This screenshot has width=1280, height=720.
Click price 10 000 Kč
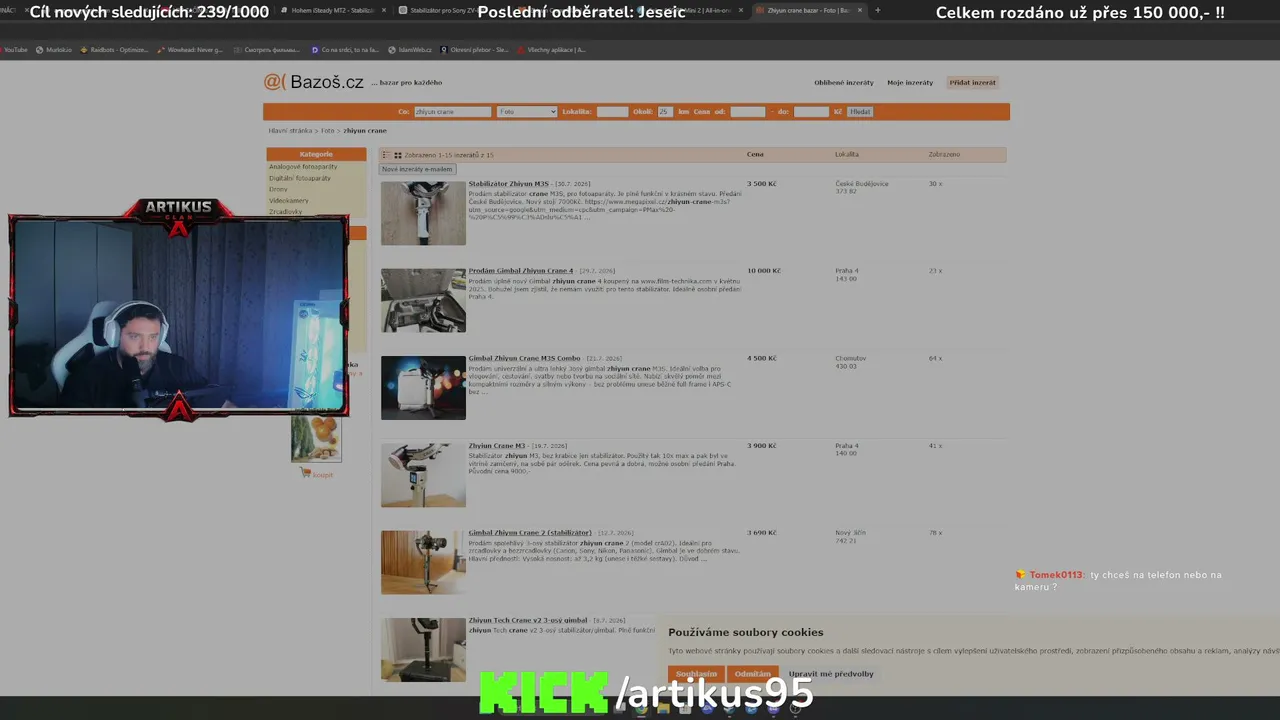tap(764, 271)
